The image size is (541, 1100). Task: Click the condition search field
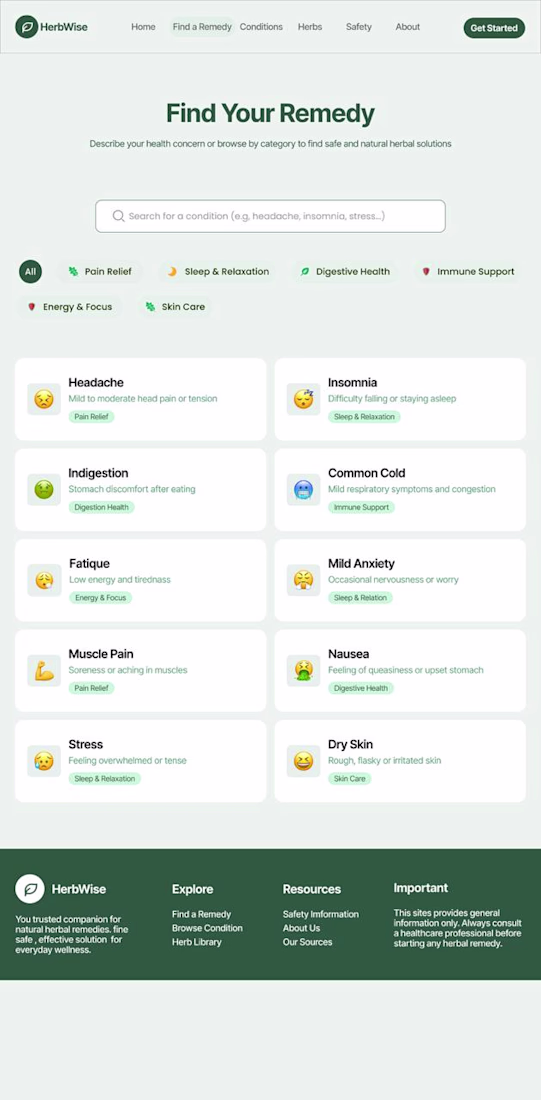point(270,216)
